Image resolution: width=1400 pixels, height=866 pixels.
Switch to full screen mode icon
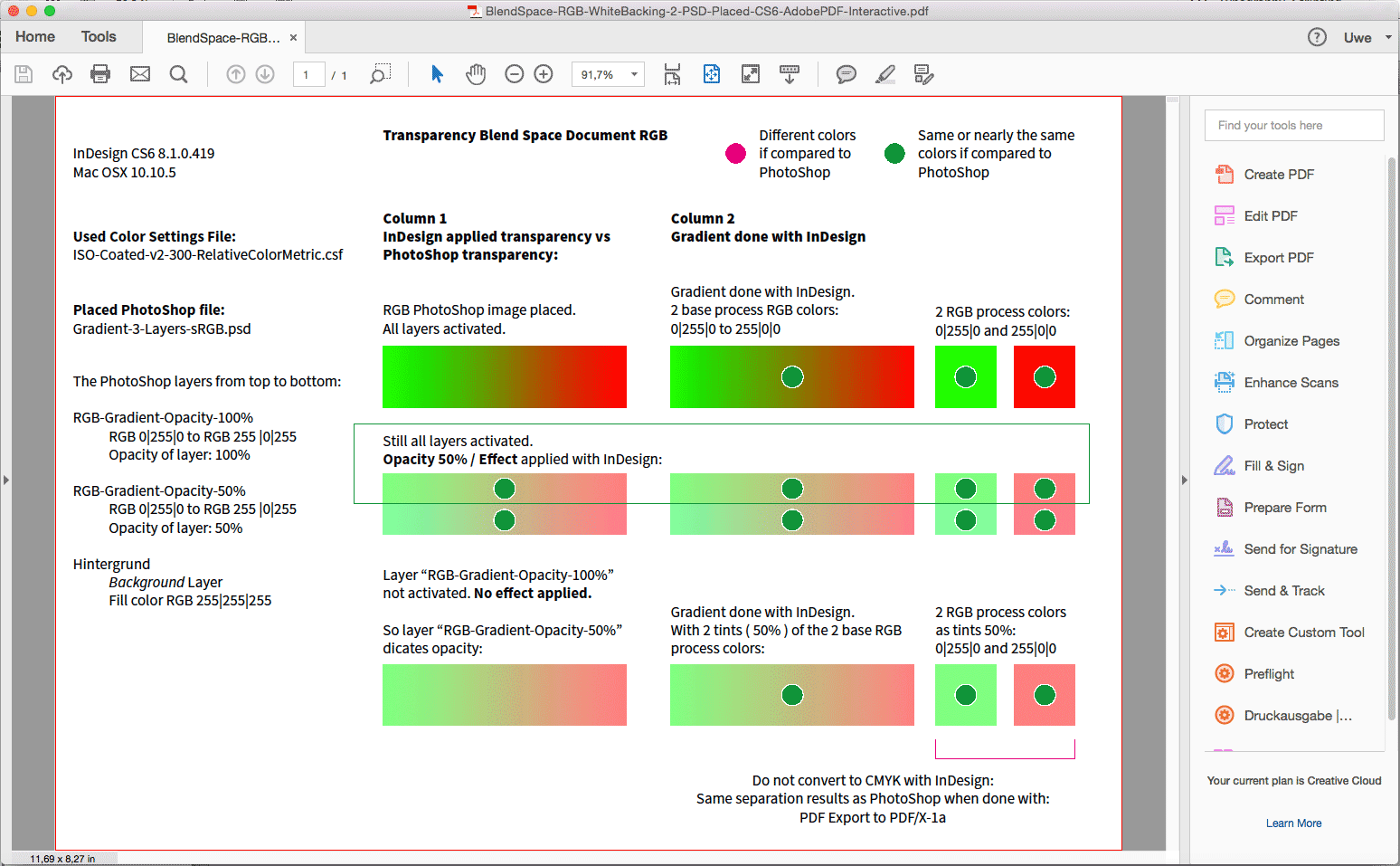[x=751, y=74]
